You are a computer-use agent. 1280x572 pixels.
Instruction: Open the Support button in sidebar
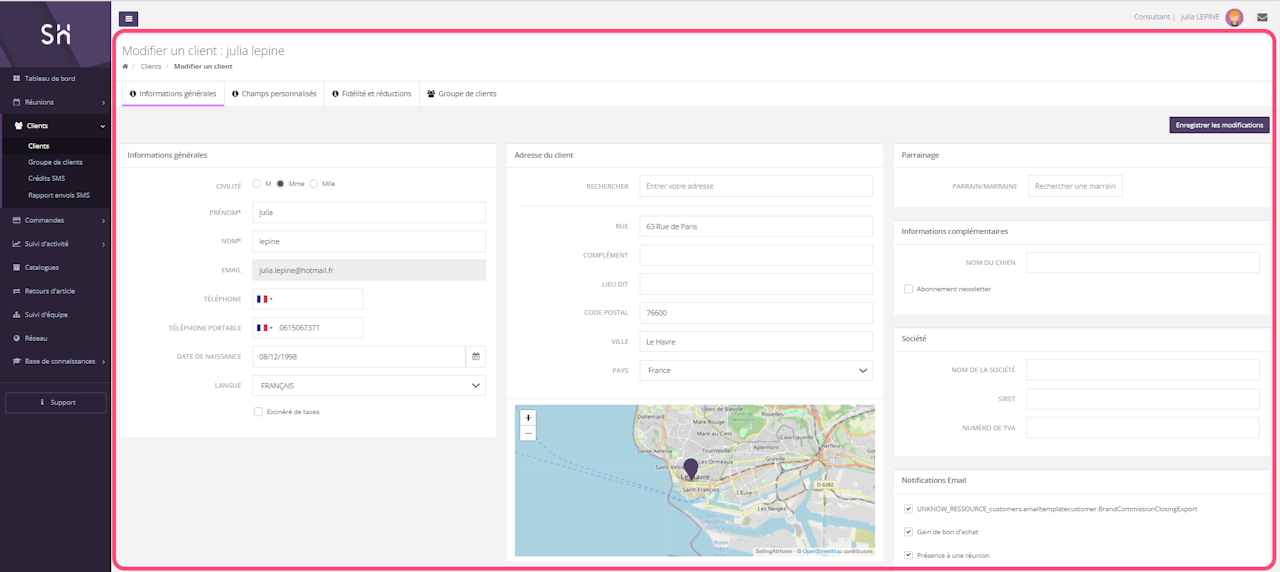(x=55, y=402)
